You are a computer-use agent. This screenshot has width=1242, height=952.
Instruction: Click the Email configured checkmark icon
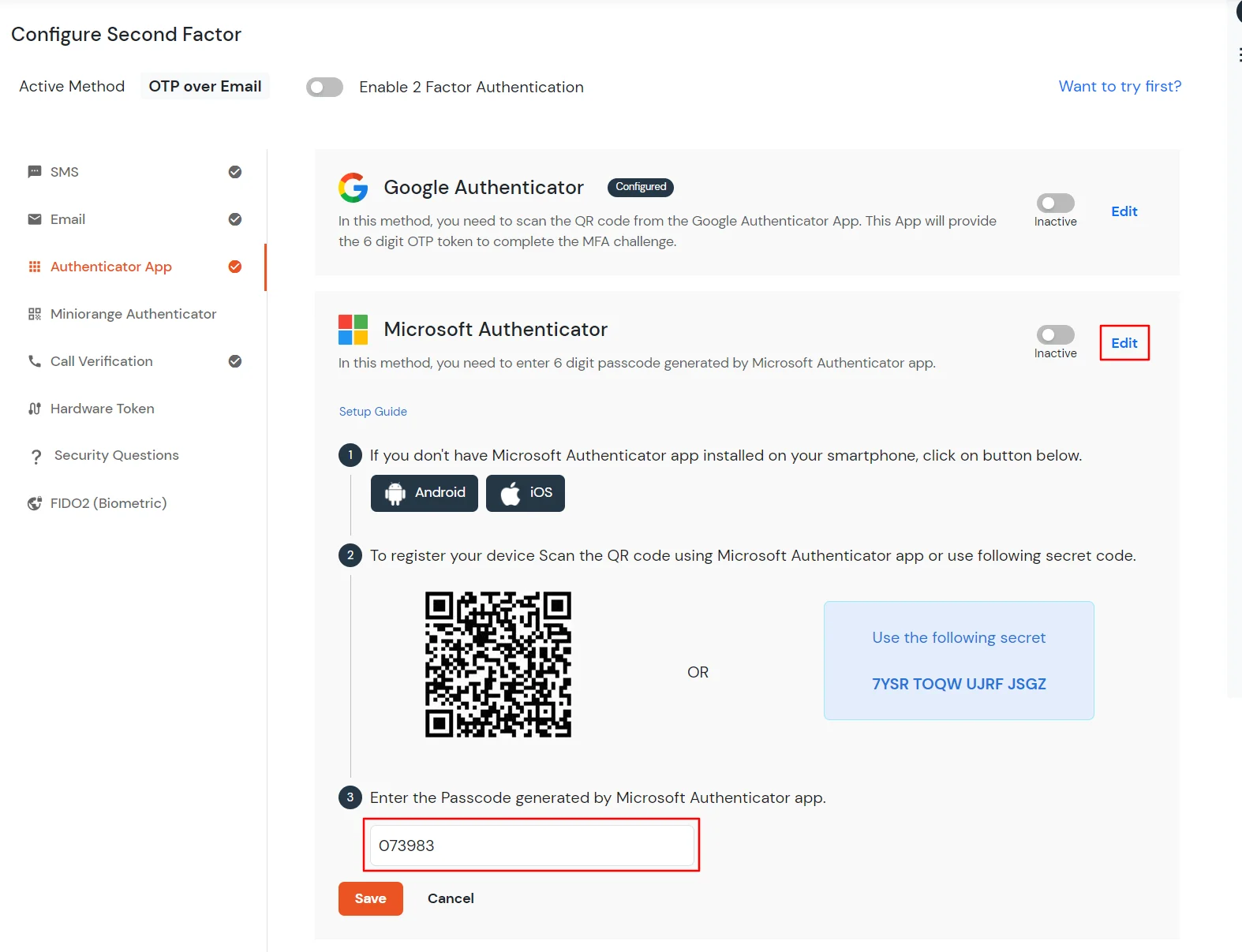[235, 219]
